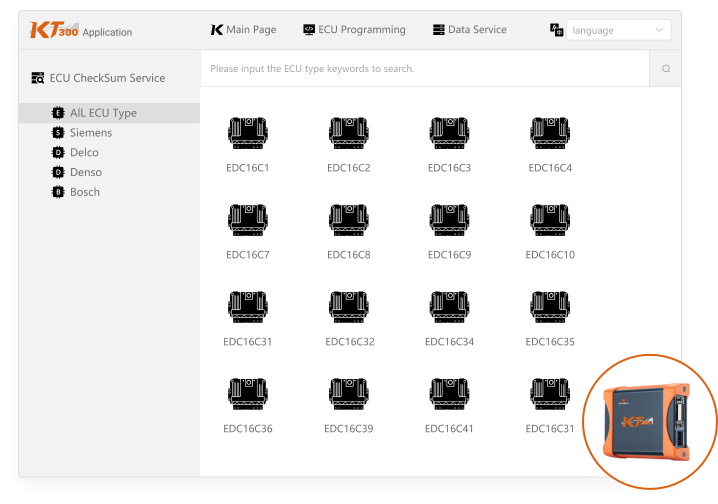Click the EDC16C4 ECU icon
Screen dimensions: 718x504
tap(550, 132)
